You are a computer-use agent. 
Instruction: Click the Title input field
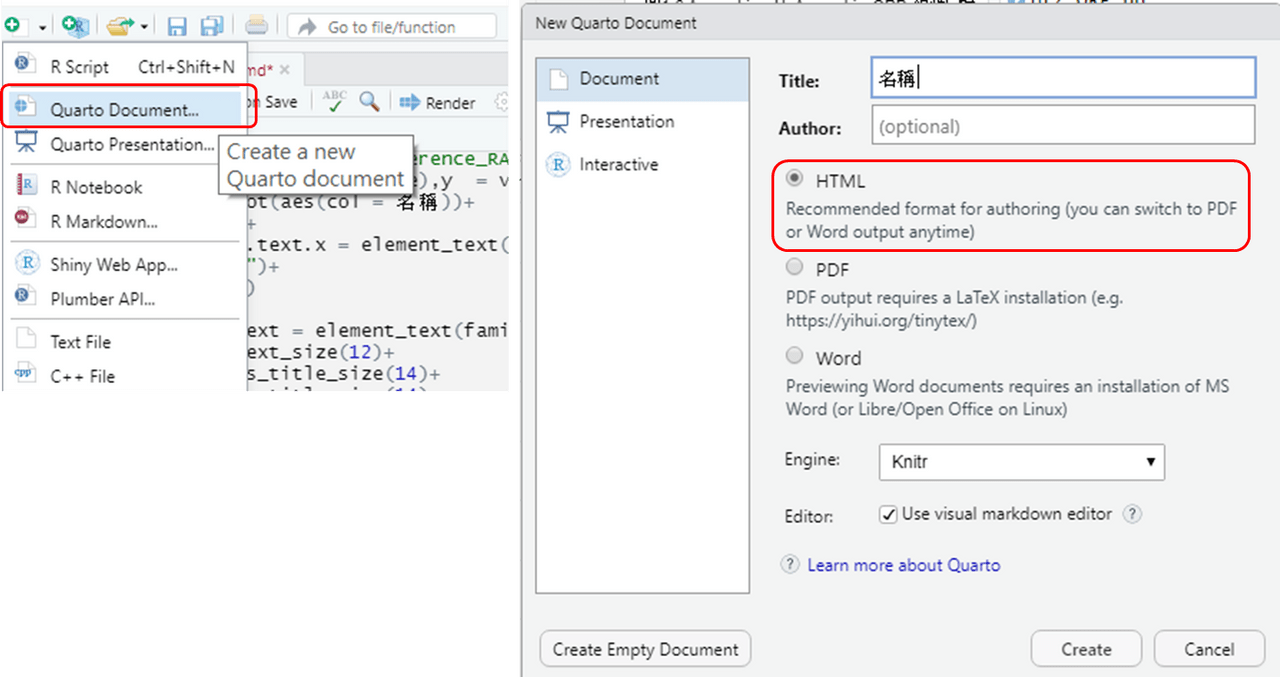[1063, 79]
